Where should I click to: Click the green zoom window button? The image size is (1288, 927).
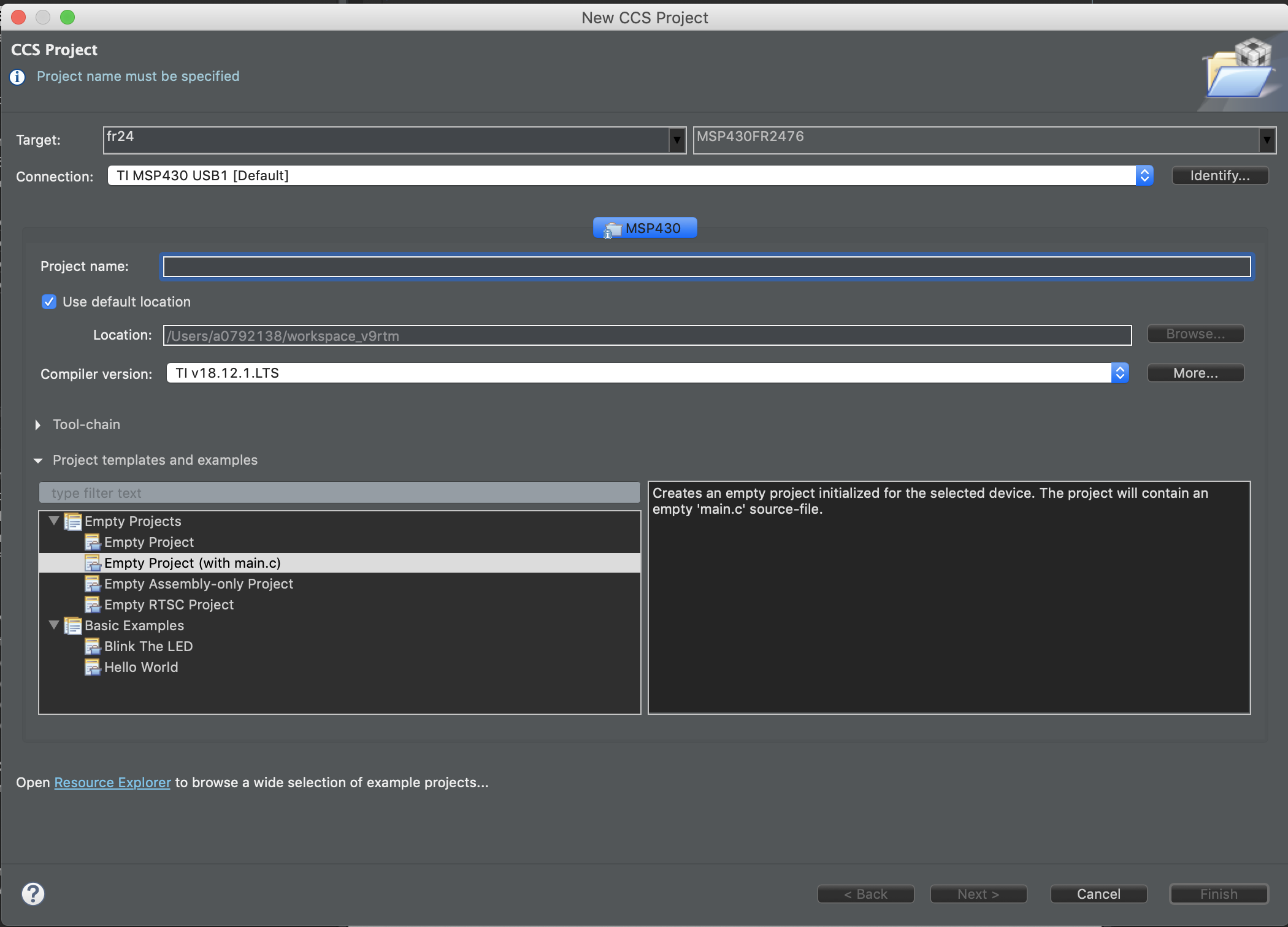[x=67, y=17]
